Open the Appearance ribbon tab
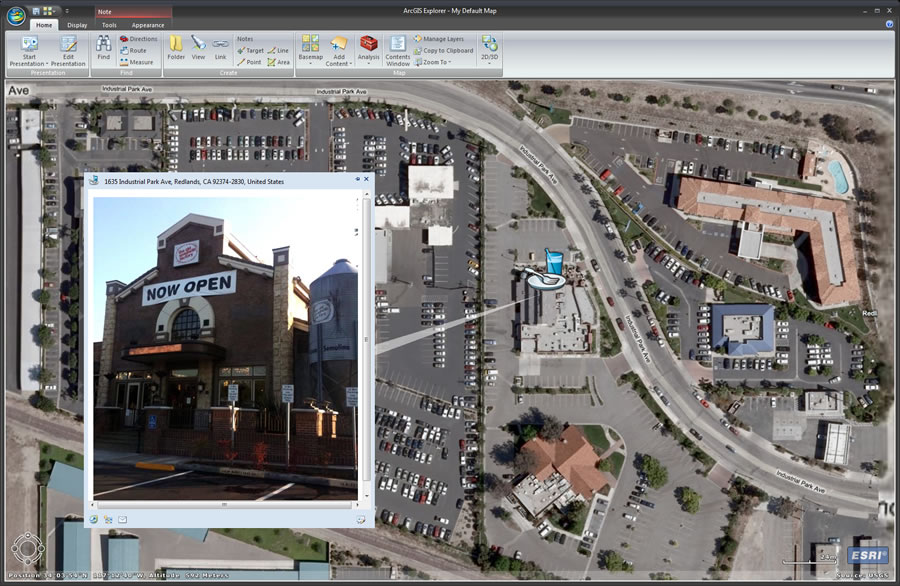900x586 pixels. (x=148, y=25)
